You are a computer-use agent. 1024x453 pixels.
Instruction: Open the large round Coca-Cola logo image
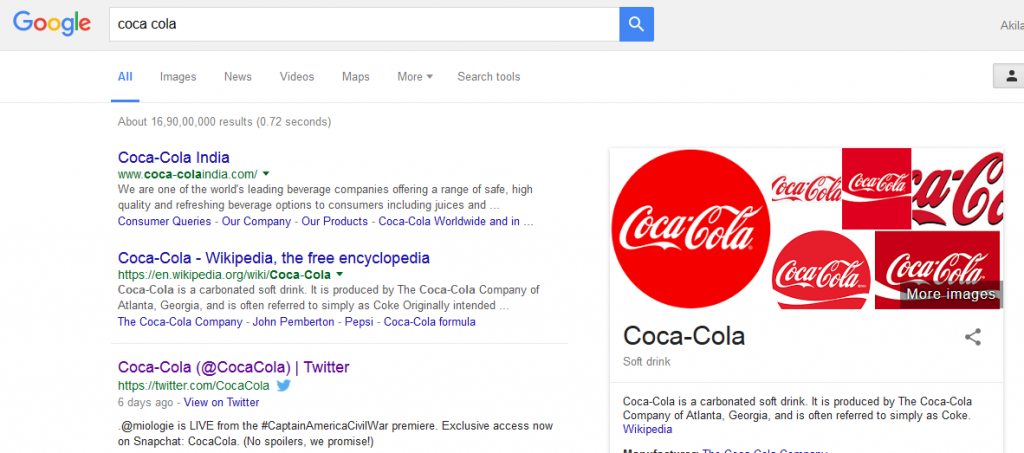[691, 228]
